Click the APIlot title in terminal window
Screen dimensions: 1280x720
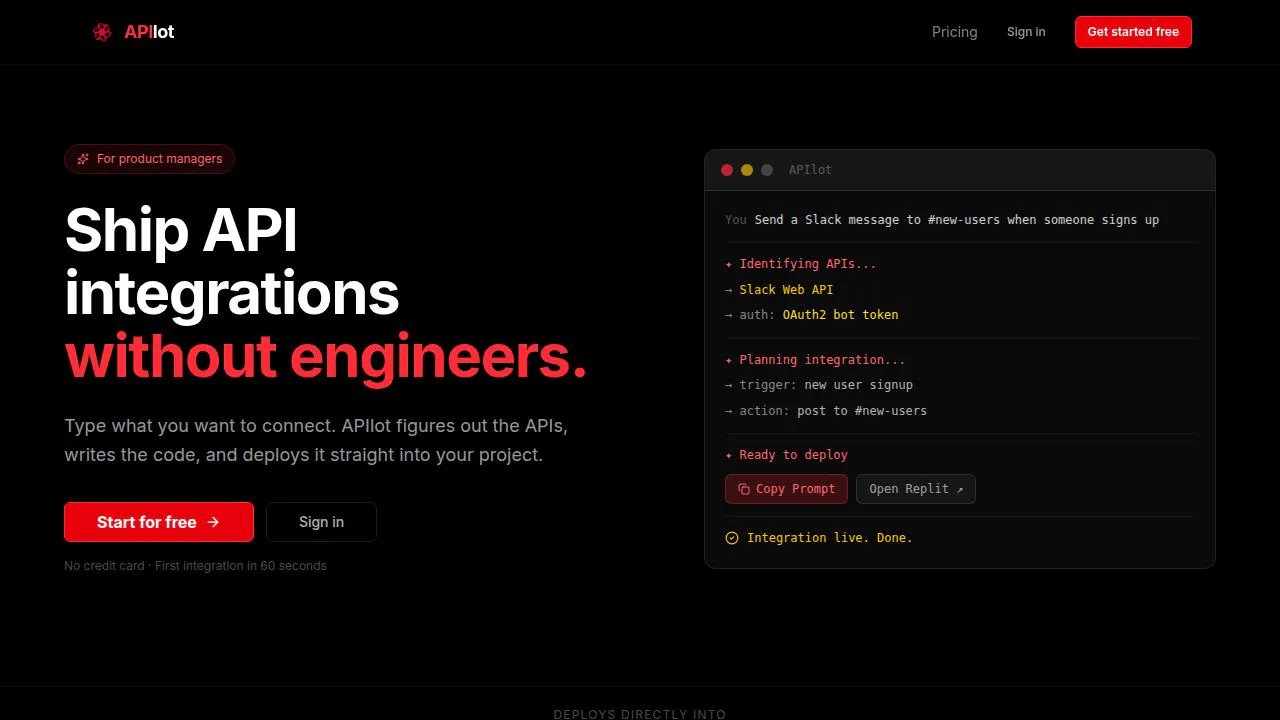(810, 170)
